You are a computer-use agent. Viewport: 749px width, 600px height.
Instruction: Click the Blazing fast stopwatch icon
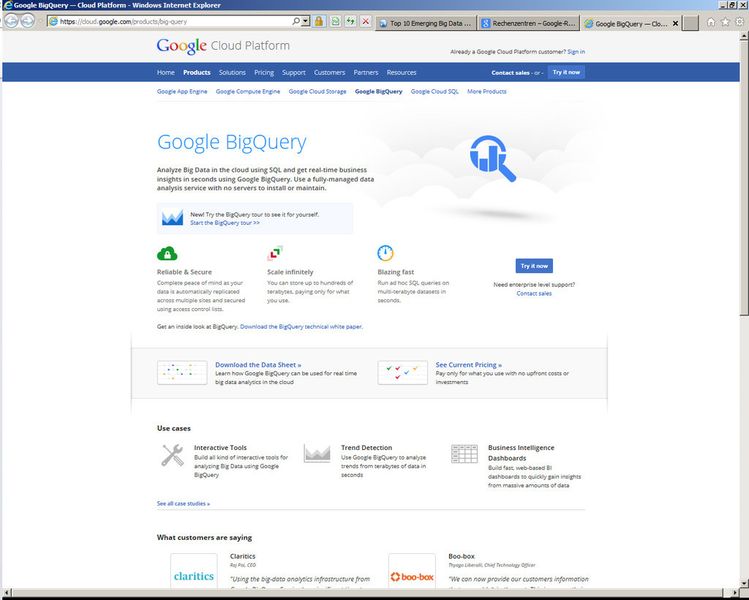(x=385, y=253)
